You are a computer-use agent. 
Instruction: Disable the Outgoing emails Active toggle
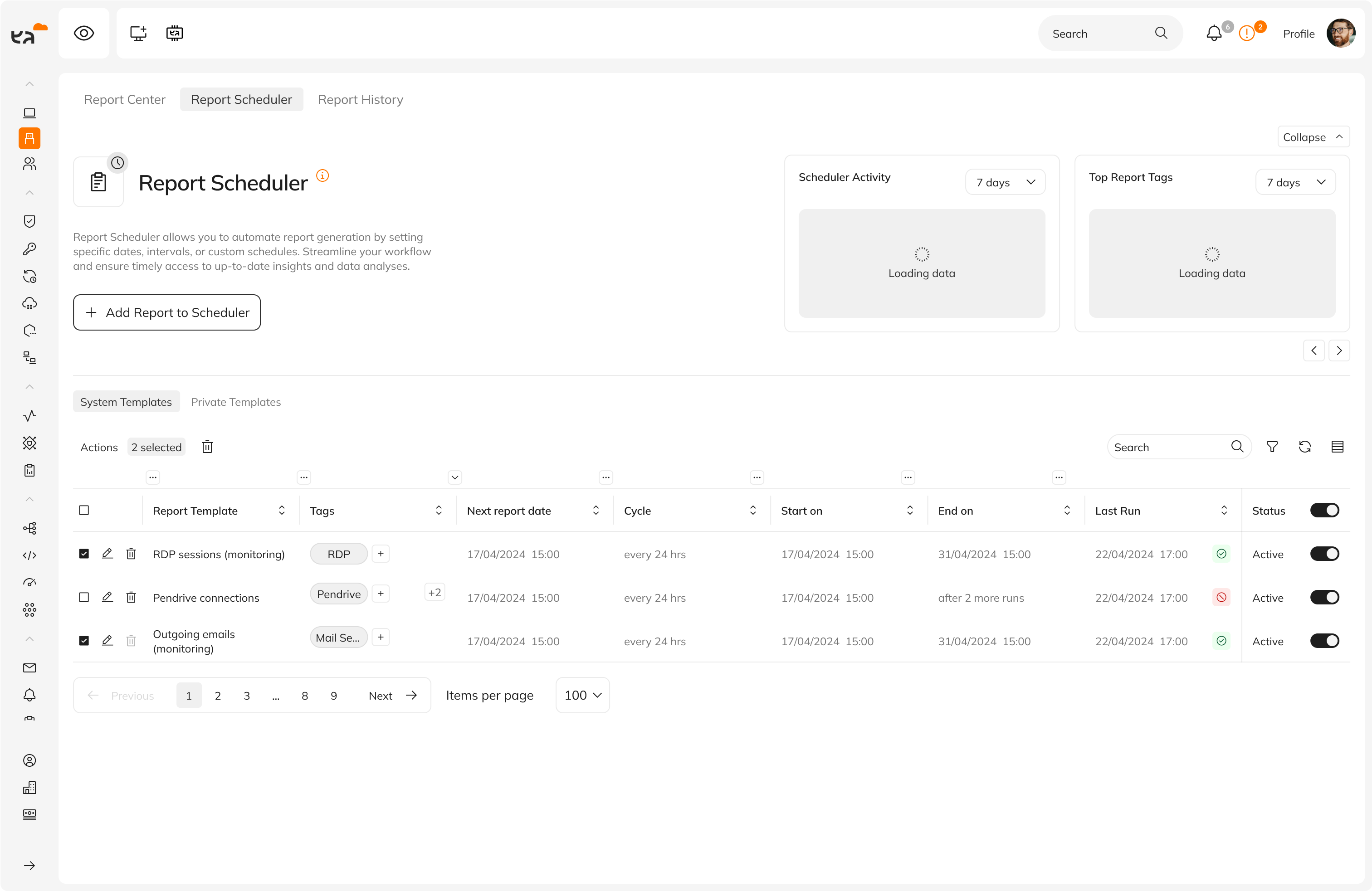1324,641
